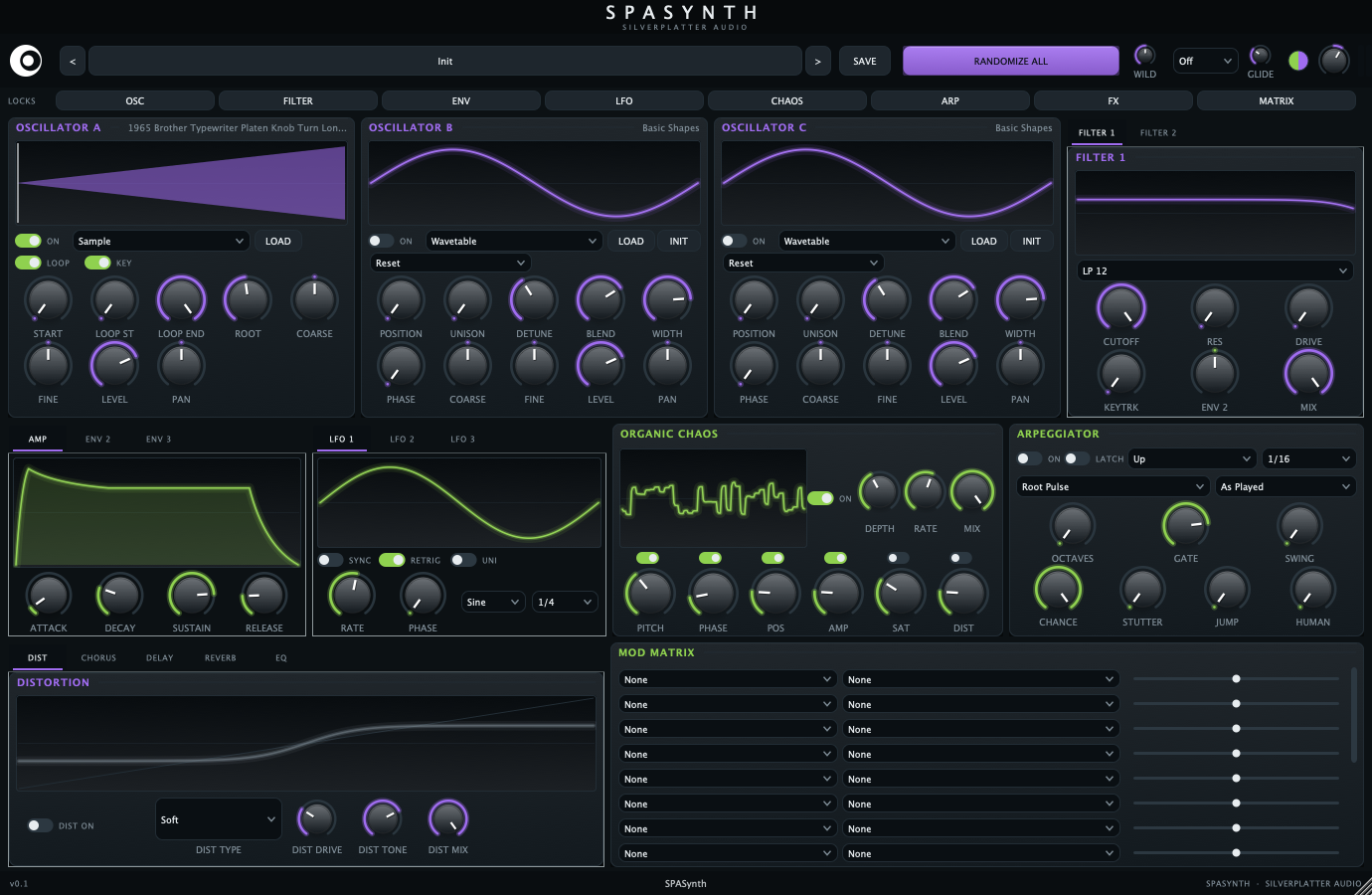Open the EQ effects tab

pos(281,657)
